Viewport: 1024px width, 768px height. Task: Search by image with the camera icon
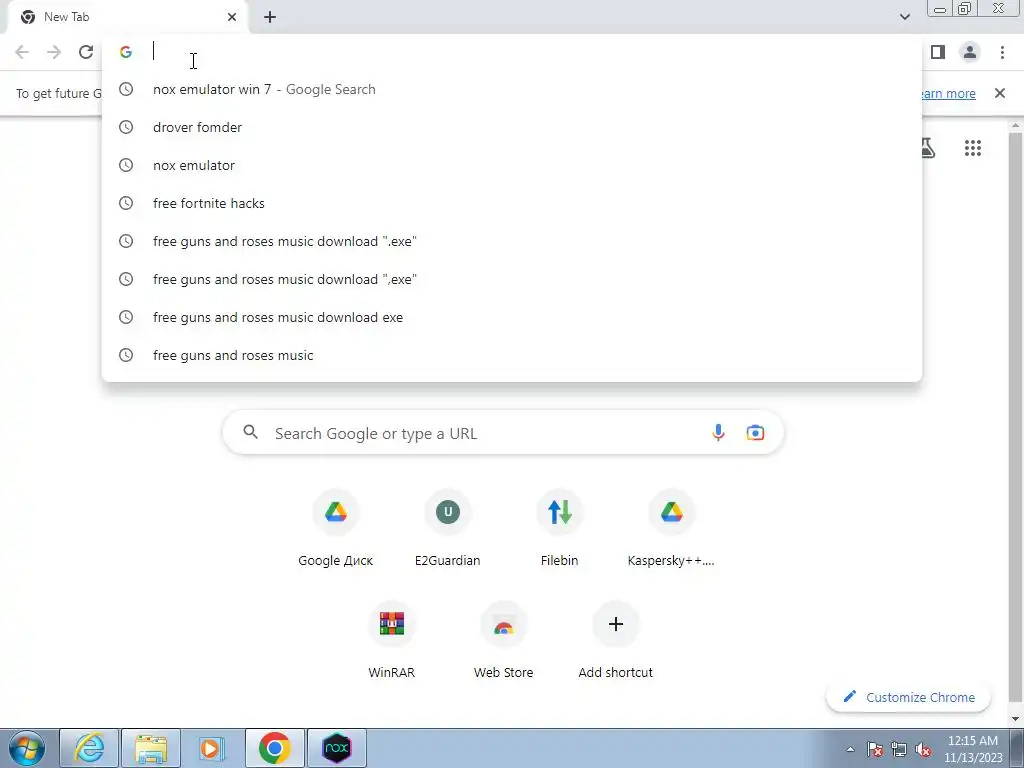pos(756,433)
